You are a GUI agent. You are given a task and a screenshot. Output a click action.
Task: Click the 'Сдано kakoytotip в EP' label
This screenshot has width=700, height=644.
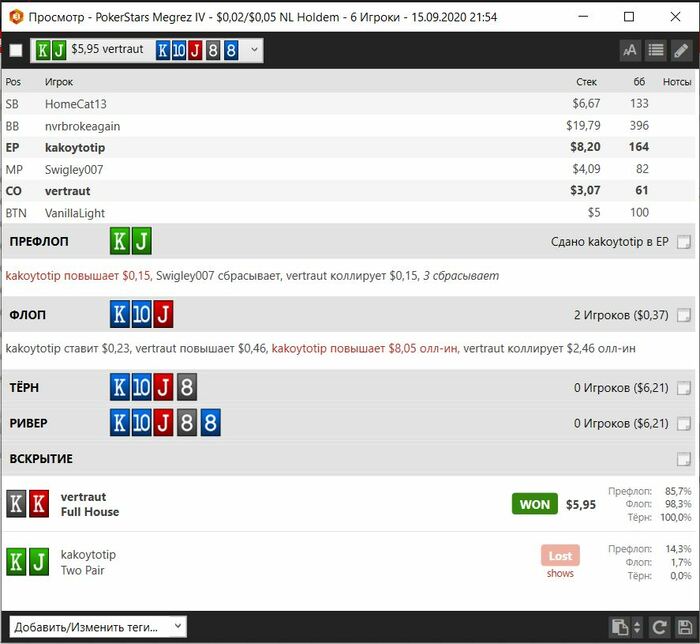tap(609, 242)
